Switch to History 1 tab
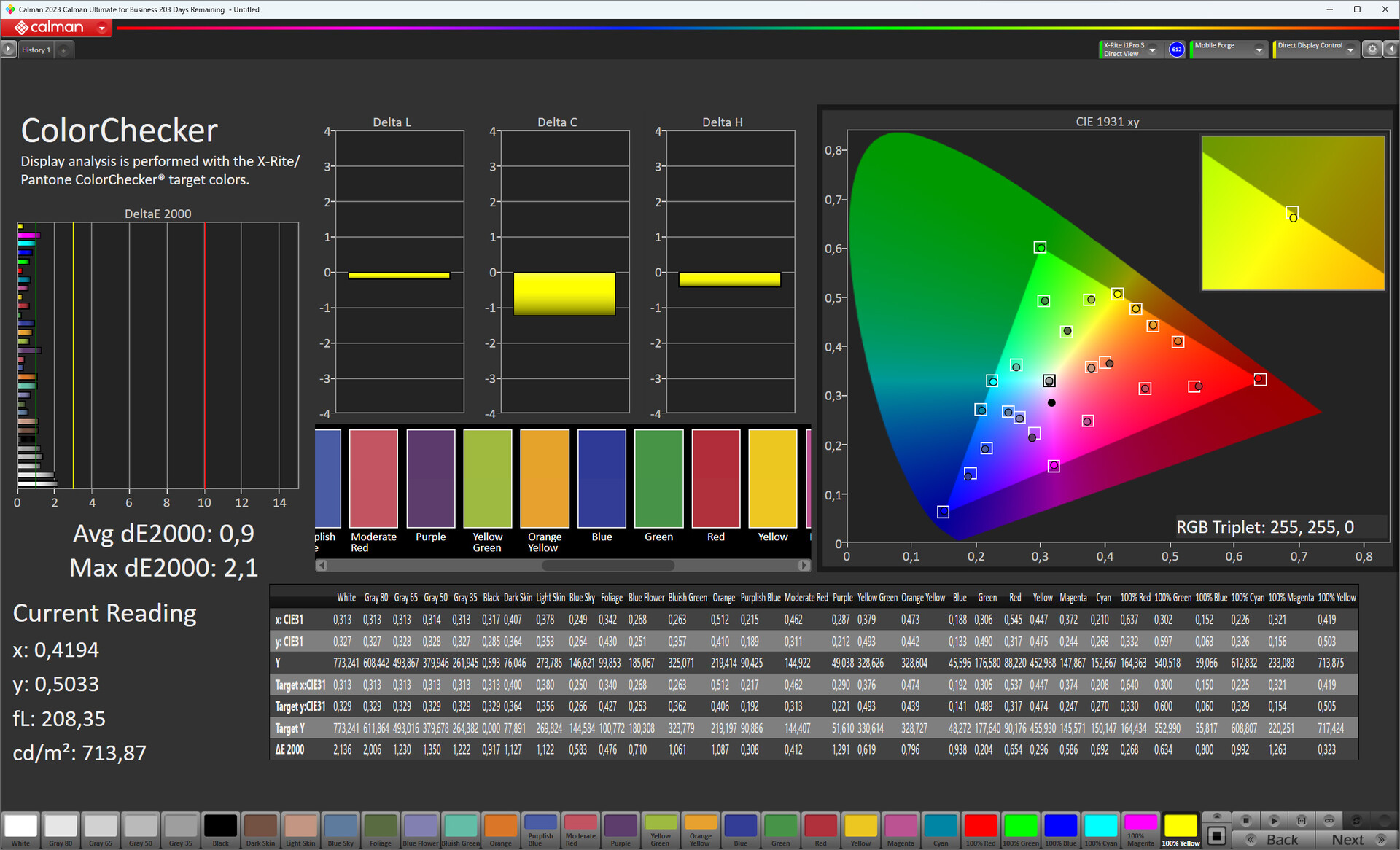The width and height of the screenshot is (1400, 850). tap(36, 50)
